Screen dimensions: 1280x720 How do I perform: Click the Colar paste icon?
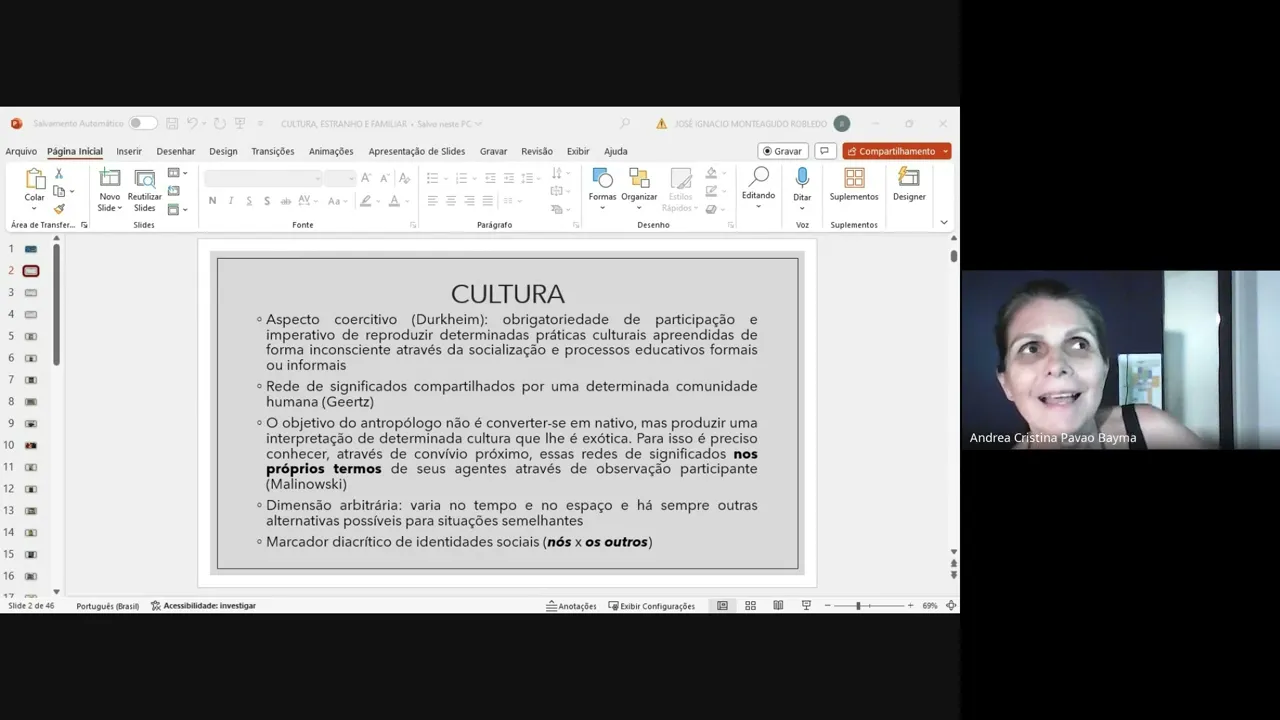click(x=35, y=180)
